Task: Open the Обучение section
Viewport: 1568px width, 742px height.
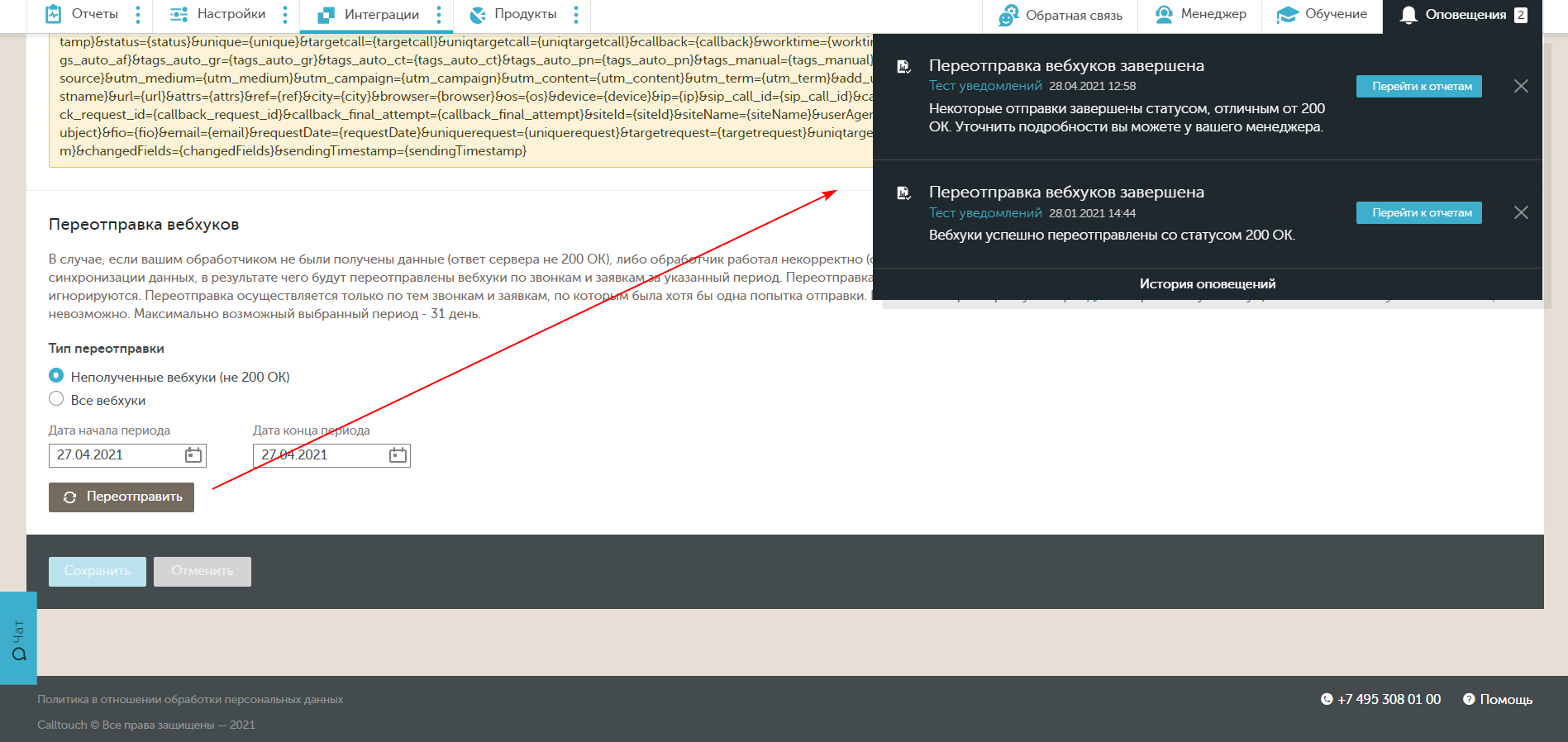Action: coord(1336,14)
